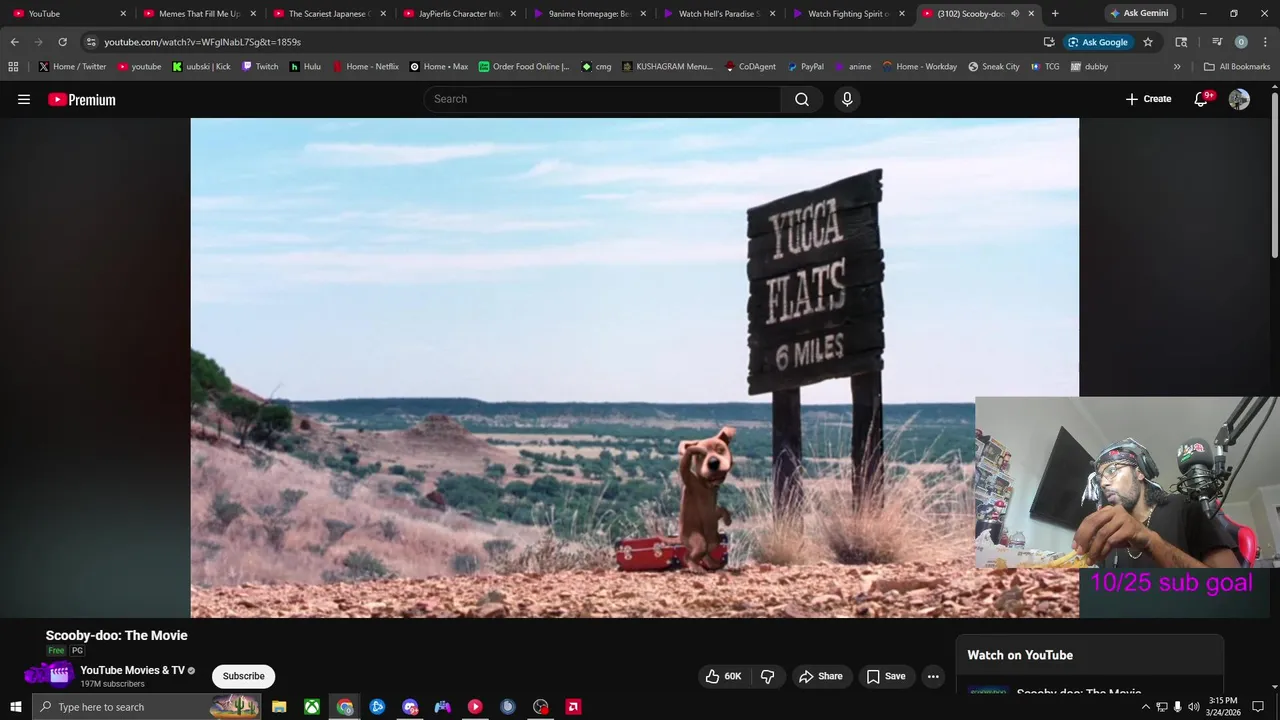Open the PayPal bookmark
This screenshot has width=1280, height=720.
805,66
